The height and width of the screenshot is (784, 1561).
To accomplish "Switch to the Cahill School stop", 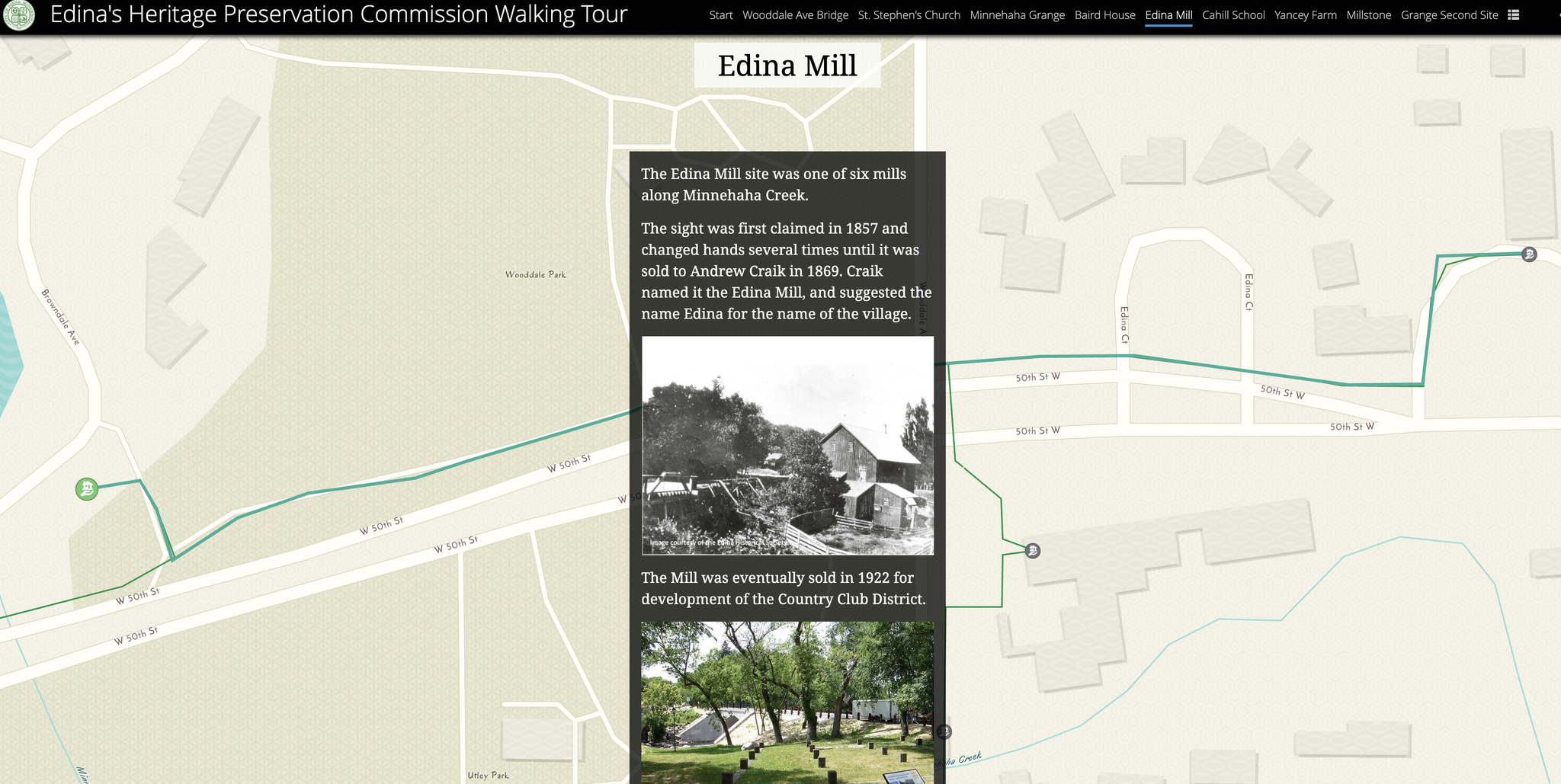I will coord(1233,14).
